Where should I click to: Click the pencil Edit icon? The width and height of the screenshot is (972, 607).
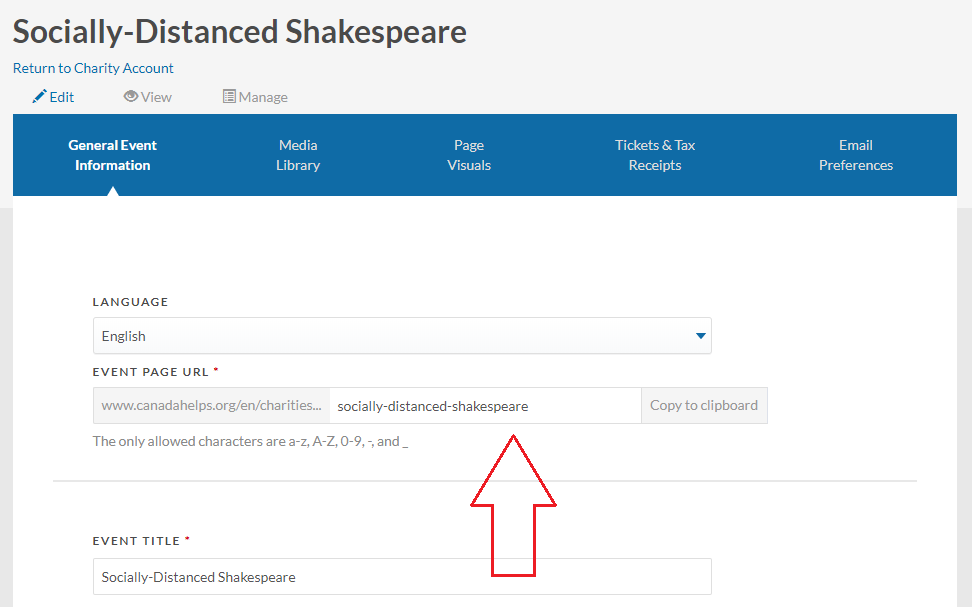pyautogui.click(x=40, y=96)
